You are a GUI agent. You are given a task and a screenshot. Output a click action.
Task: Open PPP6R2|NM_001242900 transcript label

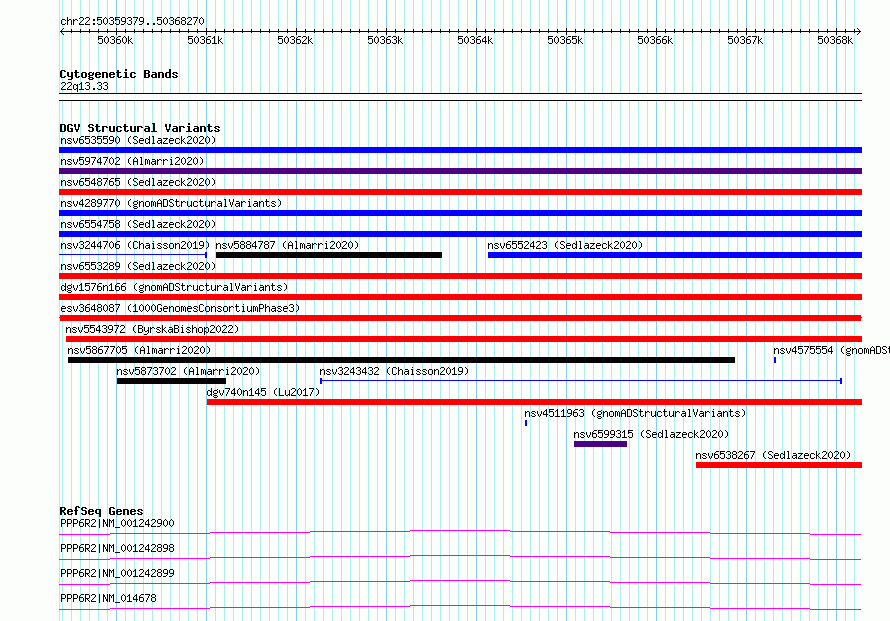pos(117,523)
